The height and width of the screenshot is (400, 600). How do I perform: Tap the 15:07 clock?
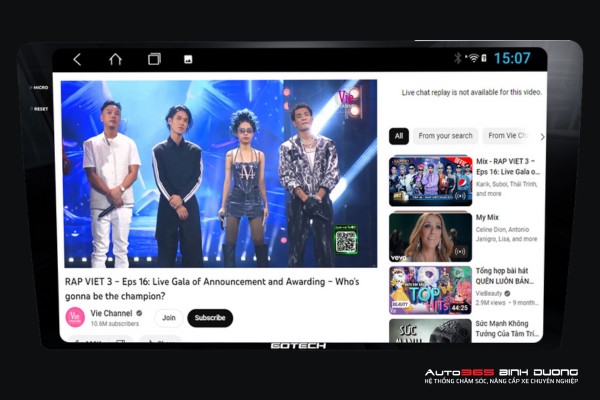[512, 58]
